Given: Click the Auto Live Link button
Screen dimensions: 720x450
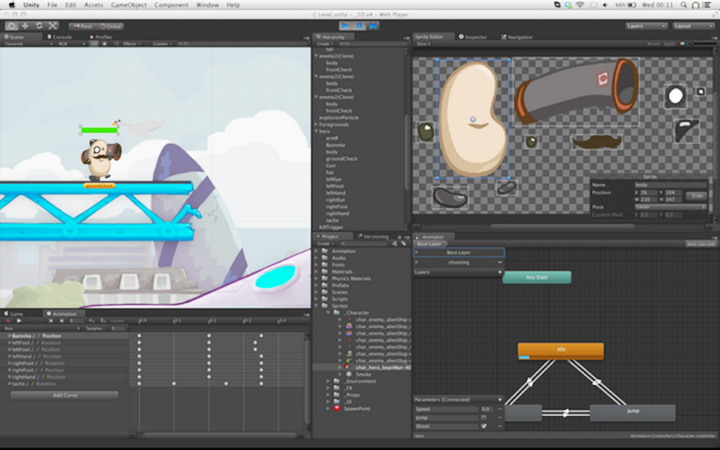Looking at the screenshot, I should [x=701, y=244].
